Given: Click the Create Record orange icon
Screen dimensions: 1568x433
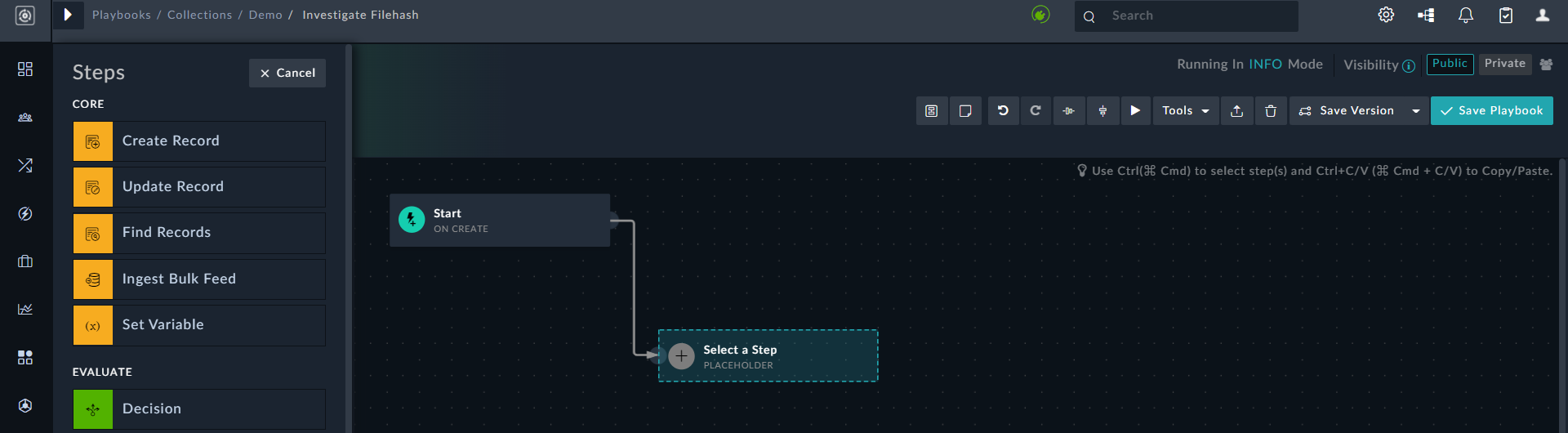Looking at the screenshot, I should [93, 141].
